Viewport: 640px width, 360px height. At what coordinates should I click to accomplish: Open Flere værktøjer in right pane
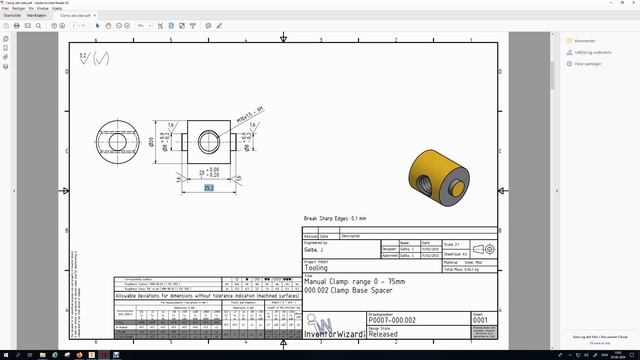[x=584, y=64]
